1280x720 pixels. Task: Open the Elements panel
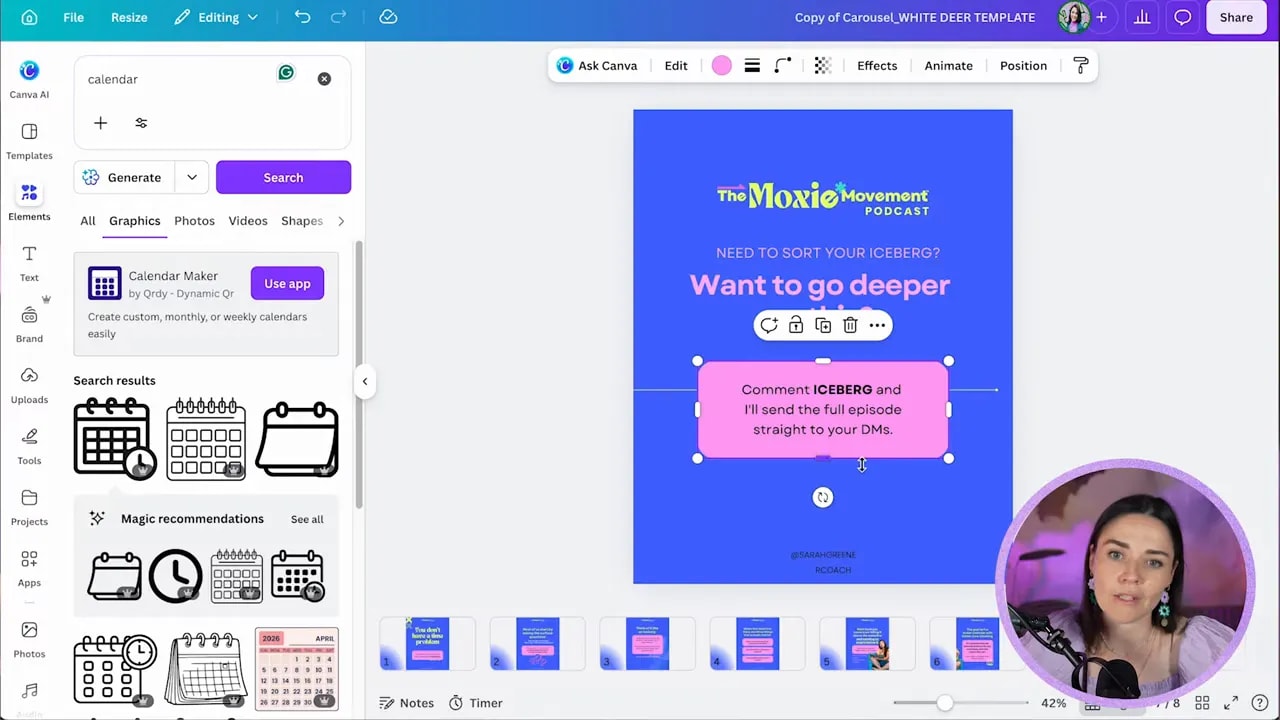pyautogui.click(x=29, y=202)
